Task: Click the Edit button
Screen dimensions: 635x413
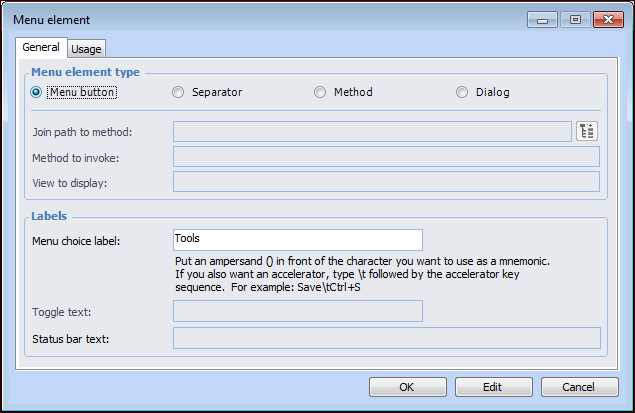Action: (x=493, y=387)
